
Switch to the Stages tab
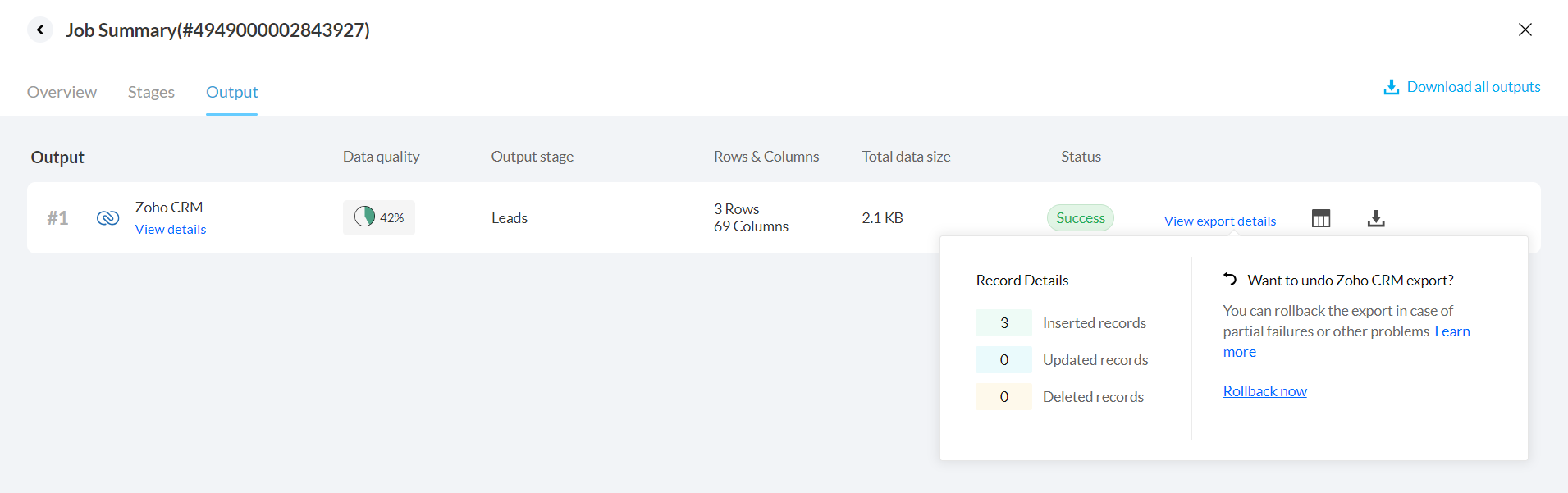coord(151,92)
